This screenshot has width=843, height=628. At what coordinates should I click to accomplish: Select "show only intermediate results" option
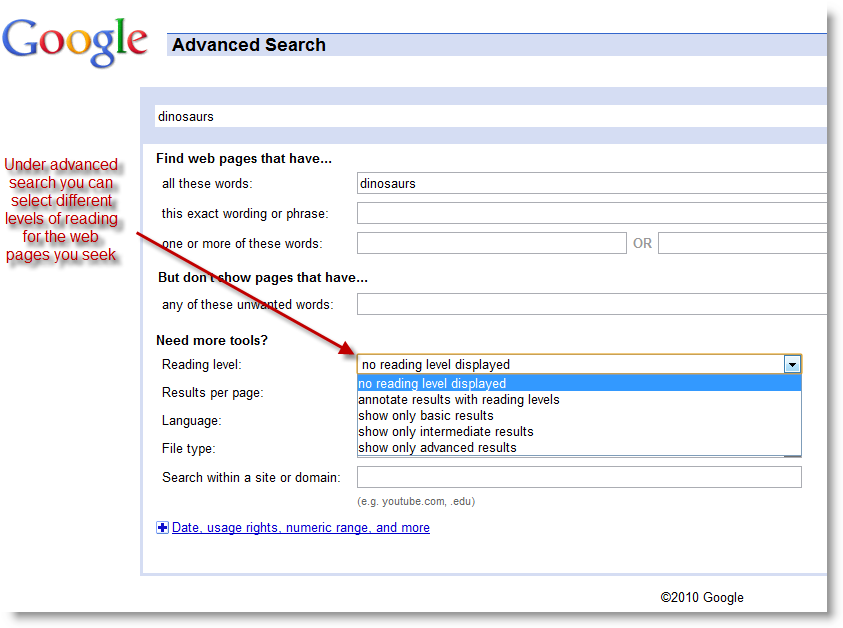point(445,431)
